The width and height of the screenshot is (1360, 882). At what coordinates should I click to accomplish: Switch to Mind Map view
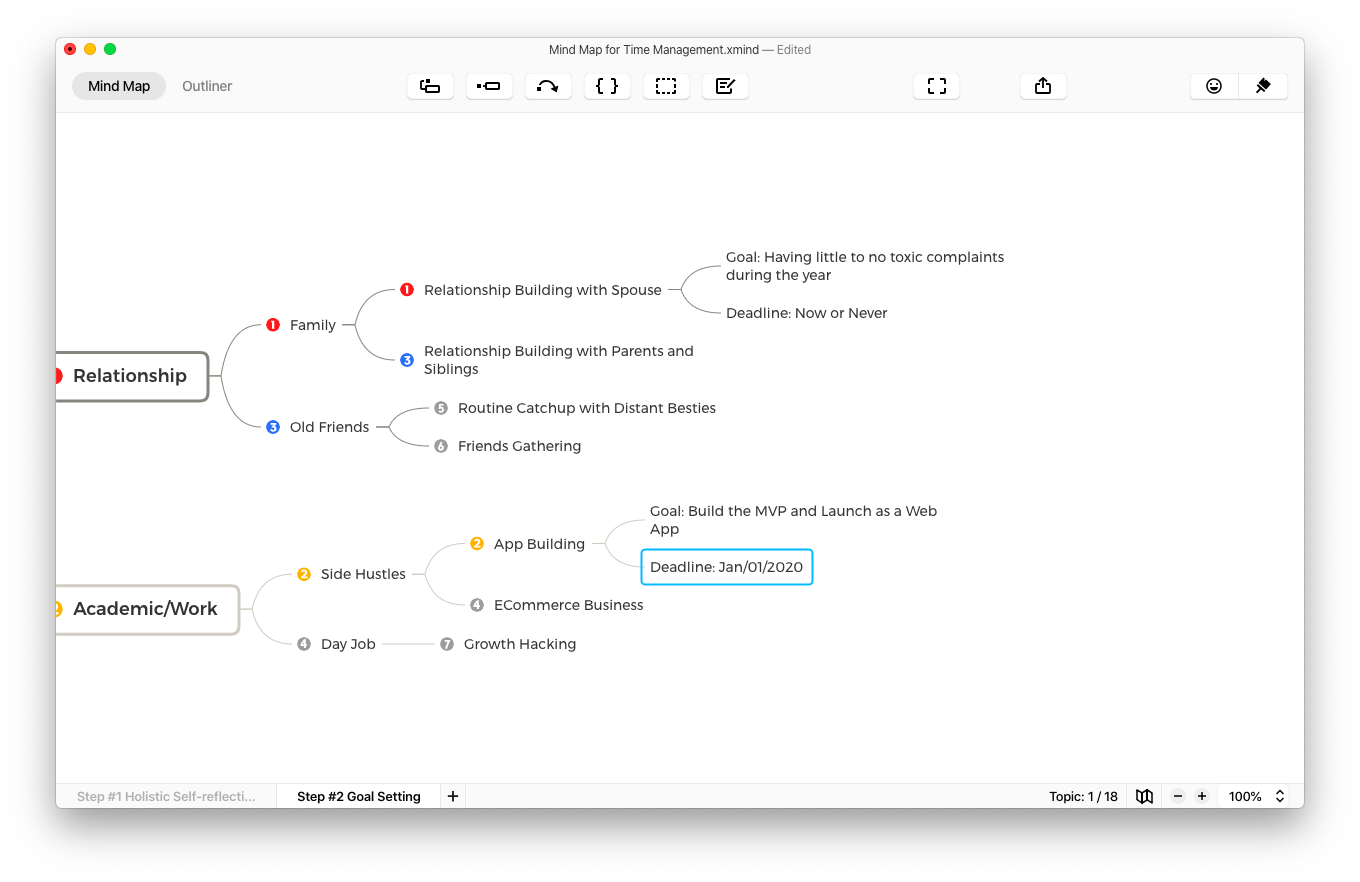click(119, 86)
